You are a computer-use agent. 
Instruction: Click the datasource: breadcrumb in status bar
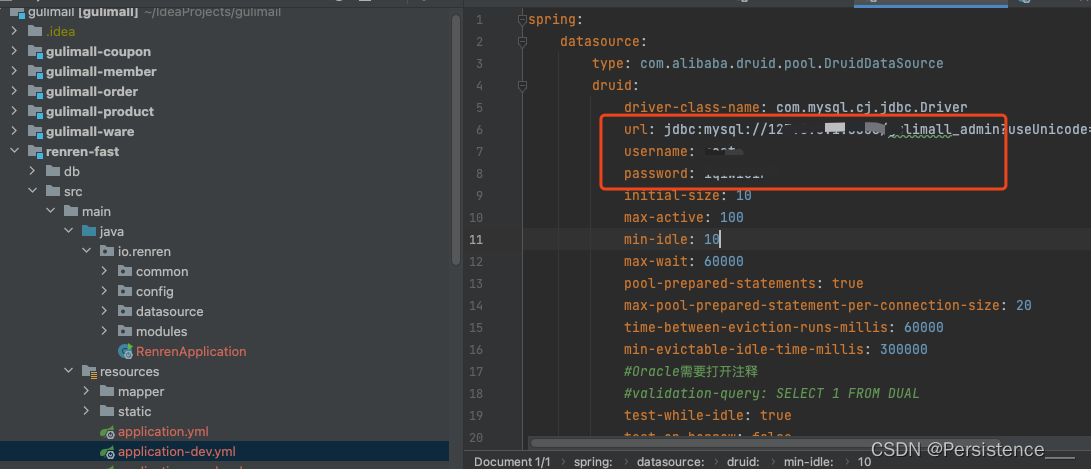(x=671, y=461)
